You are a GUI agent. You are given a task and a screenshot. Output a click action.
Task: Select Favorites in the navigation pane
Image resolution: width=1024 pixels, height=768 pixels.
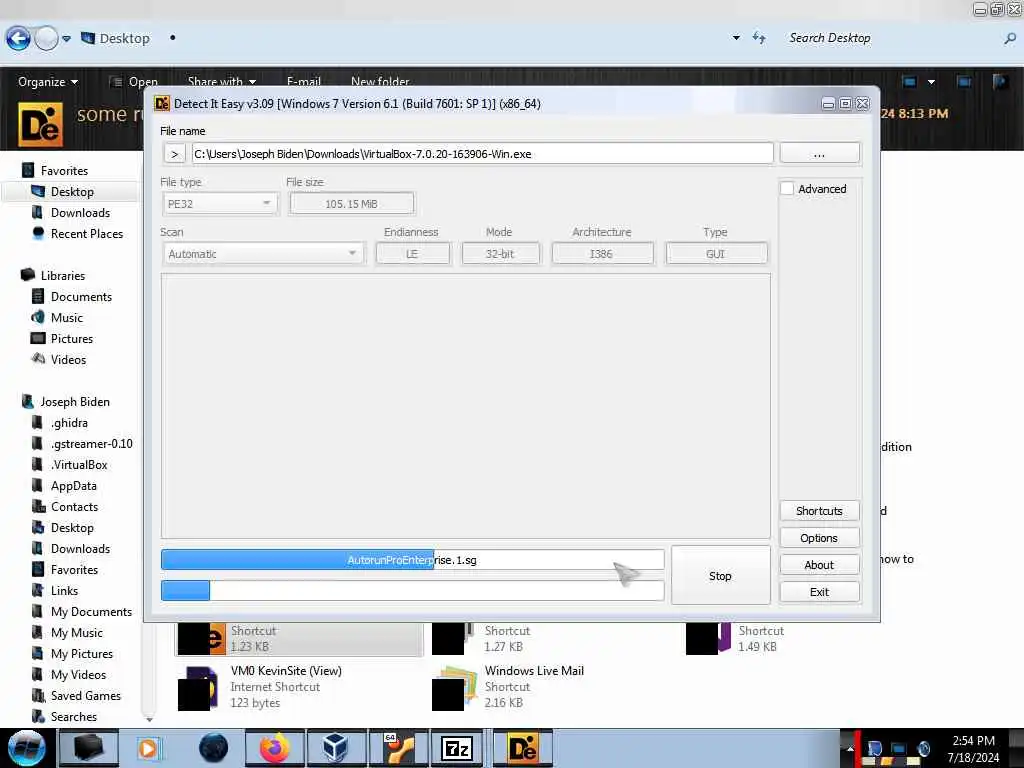tap(64, 170)
